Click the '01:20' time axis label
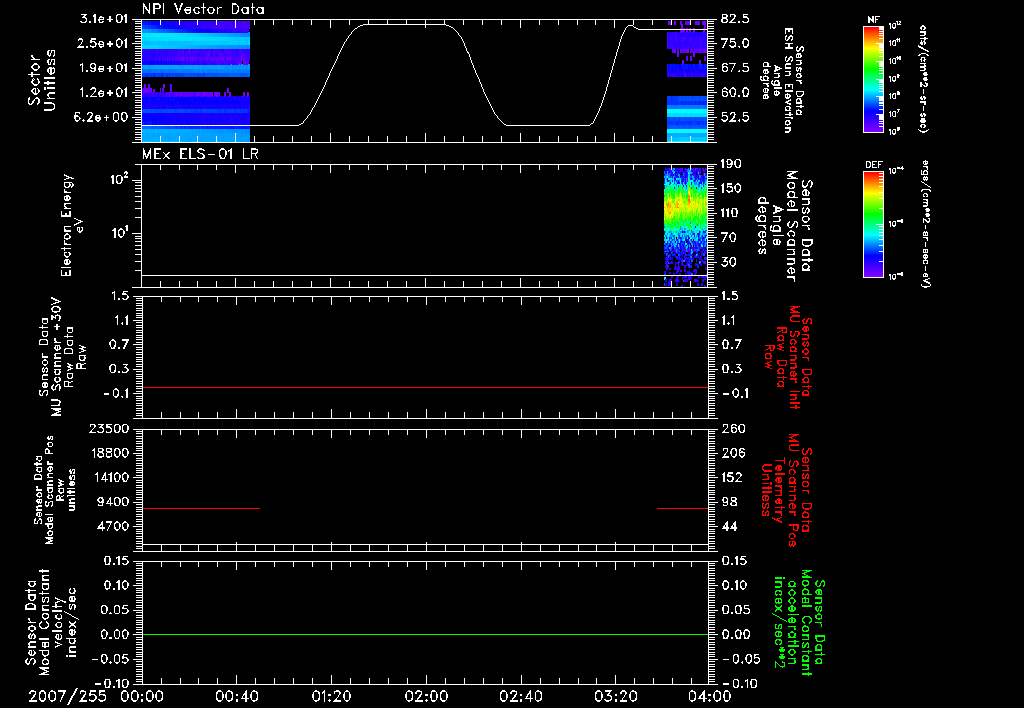Viewport: 1024px width, 708px height. (331, 696)
